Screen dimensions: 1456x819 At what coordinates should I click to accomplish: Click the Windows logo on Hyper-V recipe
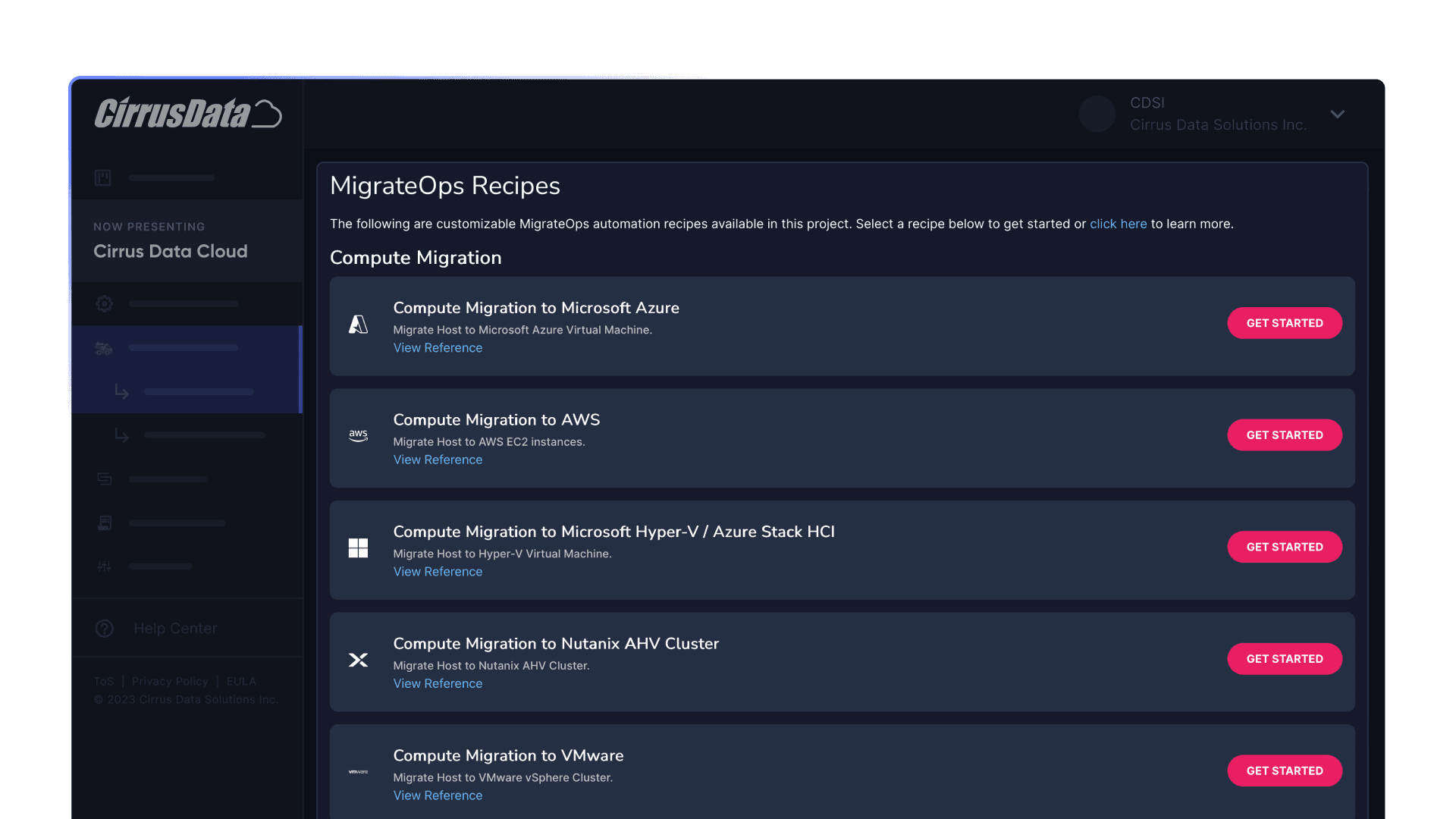pos(358,548)
